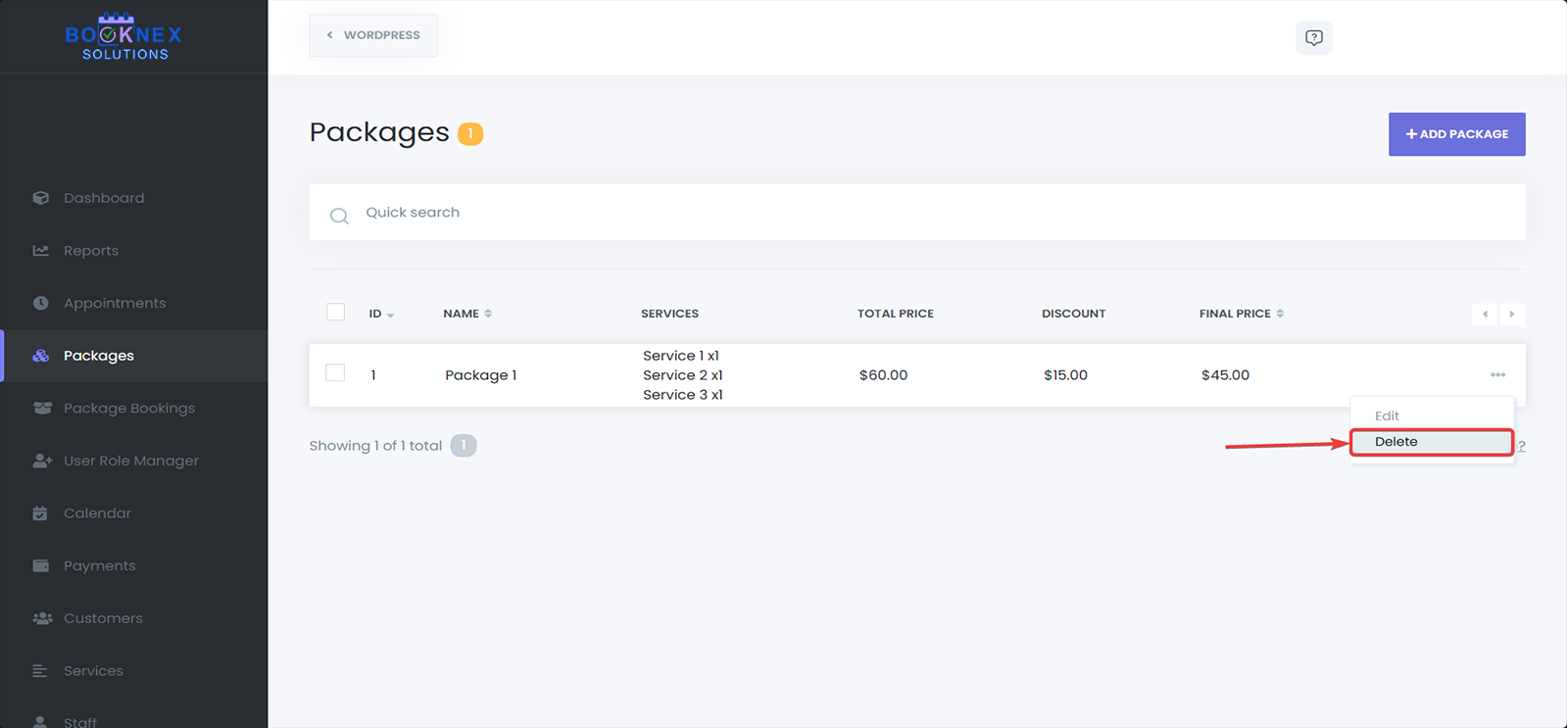Choose Edit in the row context menu
The image size is (1568, 728).
click(1387, 415)
